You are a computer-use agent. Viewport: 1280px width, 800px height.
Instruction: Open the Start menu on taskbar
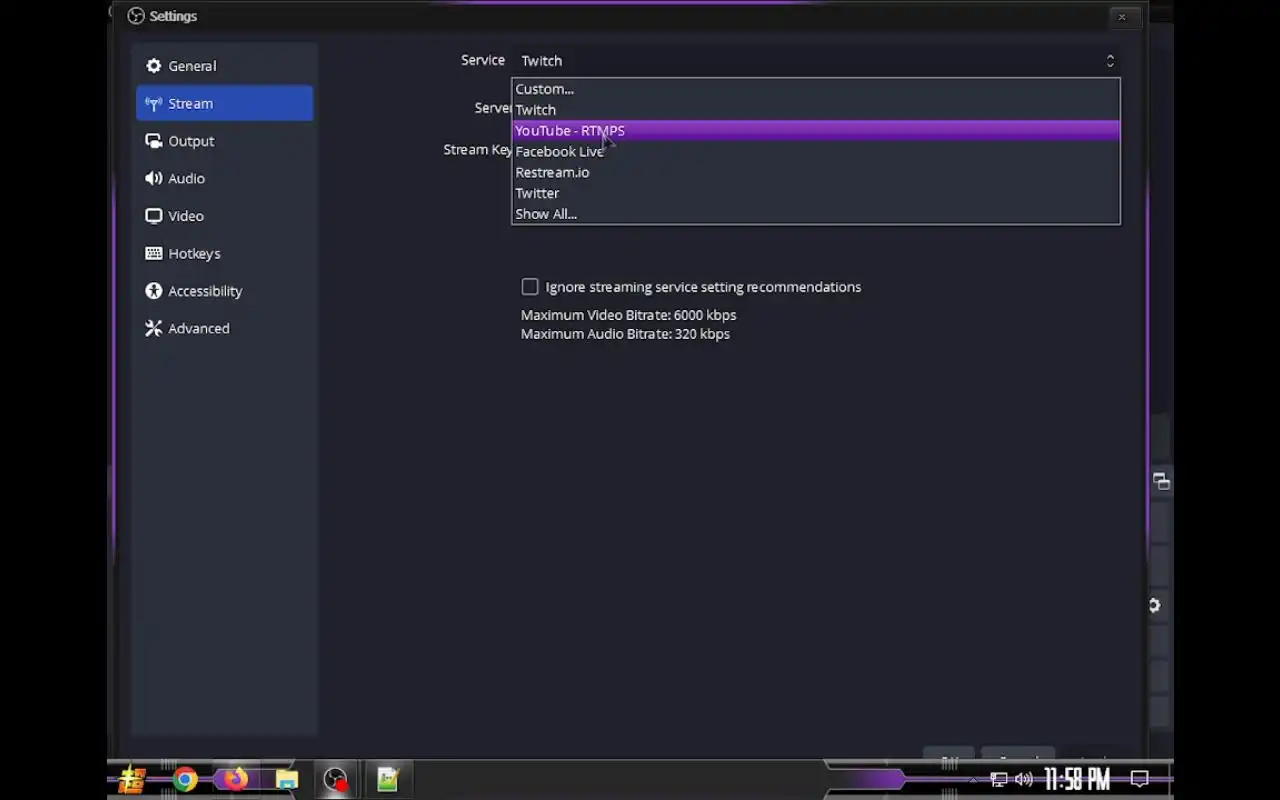(132, 779)
